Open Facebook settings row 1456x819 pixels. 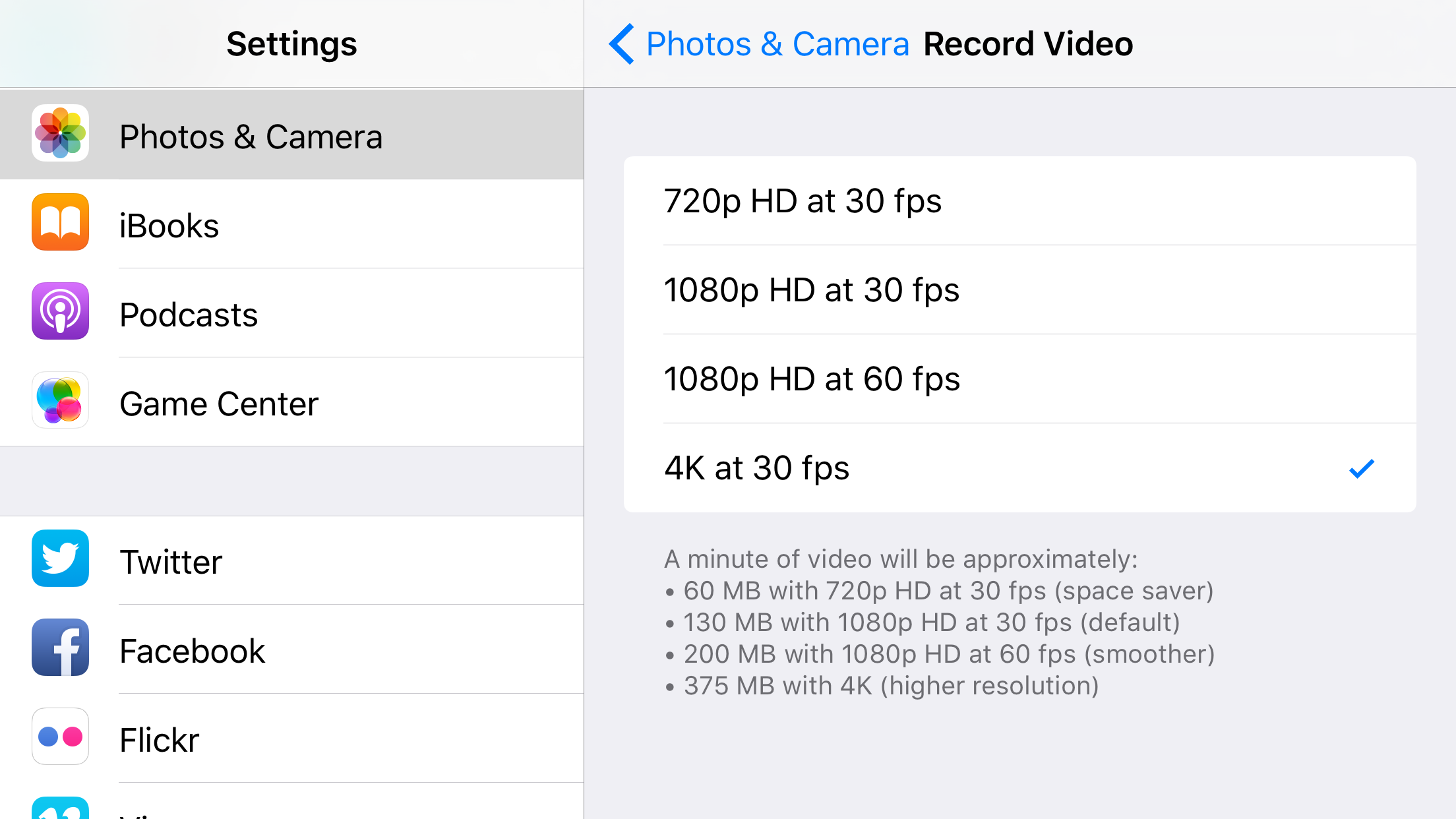coord(291,649)
